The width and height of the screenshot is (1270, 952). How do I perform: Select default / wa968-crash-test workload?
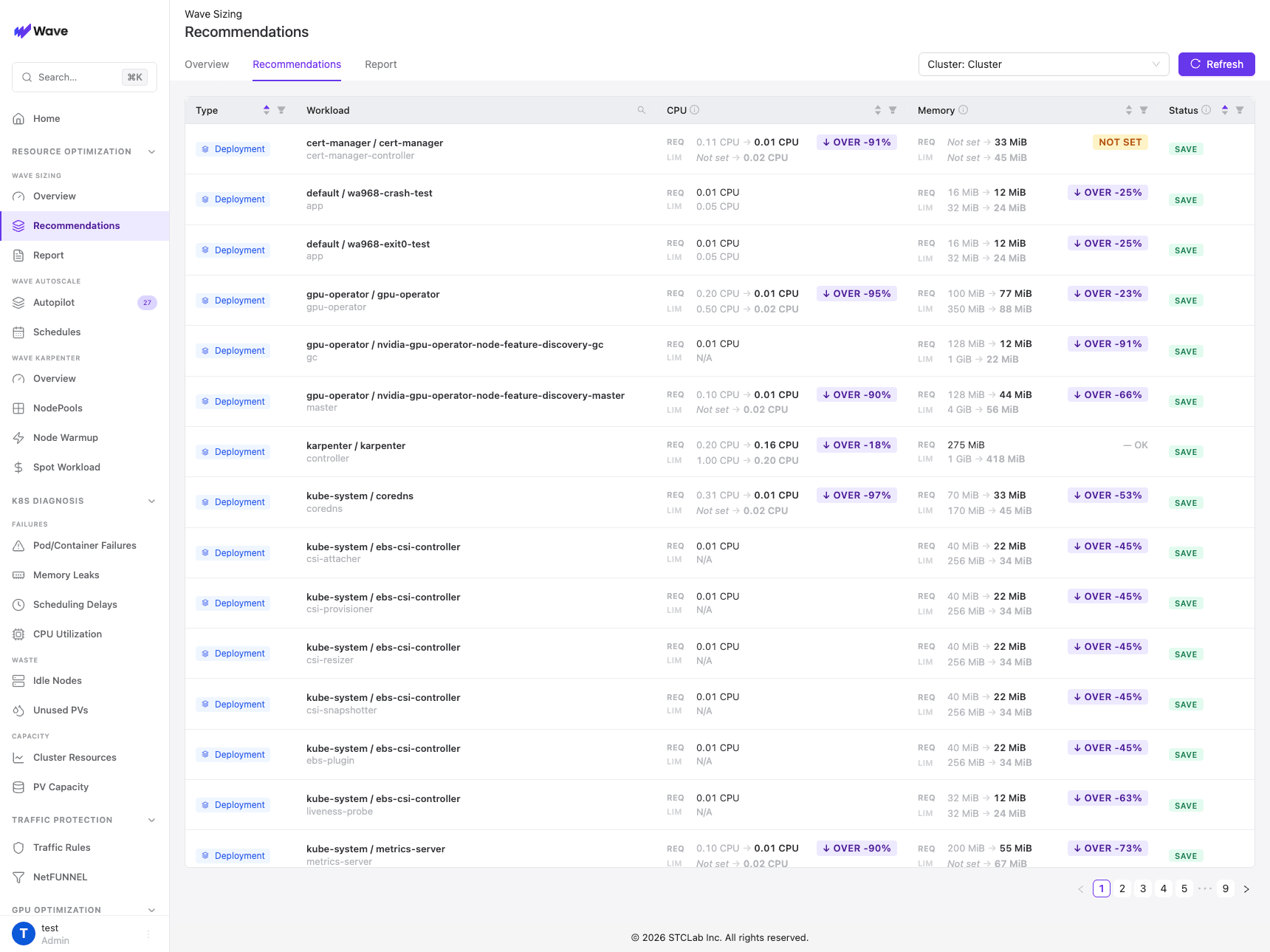point(369,193)
